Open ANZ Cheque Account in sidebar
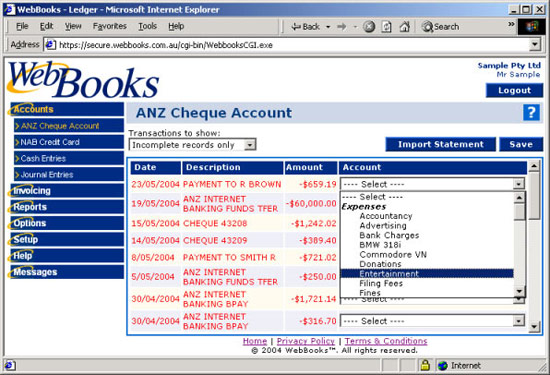550x375 pixels. pos(69,126)
